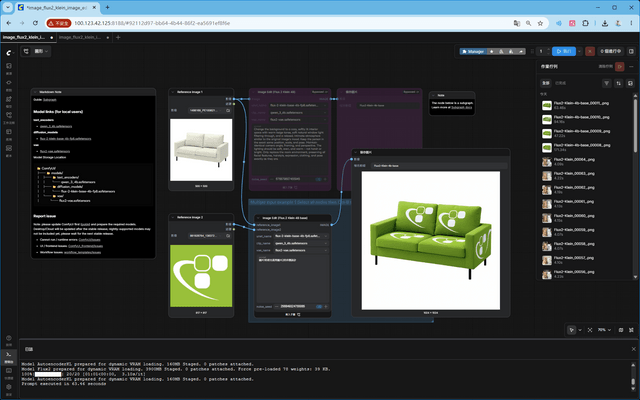
Task: Collapse the lower Image Edit (Flux.2 Klein 4B base) node
Action: [x=258, y=218]
